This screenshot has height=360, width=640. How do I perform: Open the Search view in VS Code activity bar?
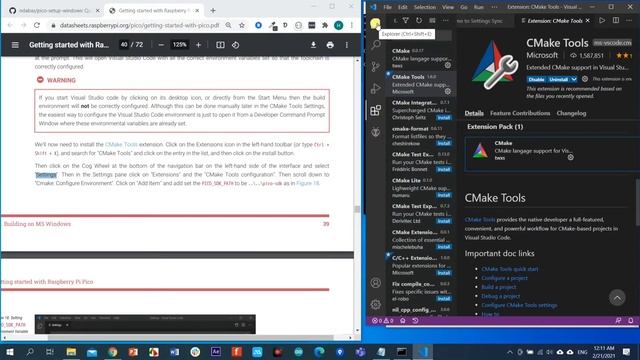376,44
